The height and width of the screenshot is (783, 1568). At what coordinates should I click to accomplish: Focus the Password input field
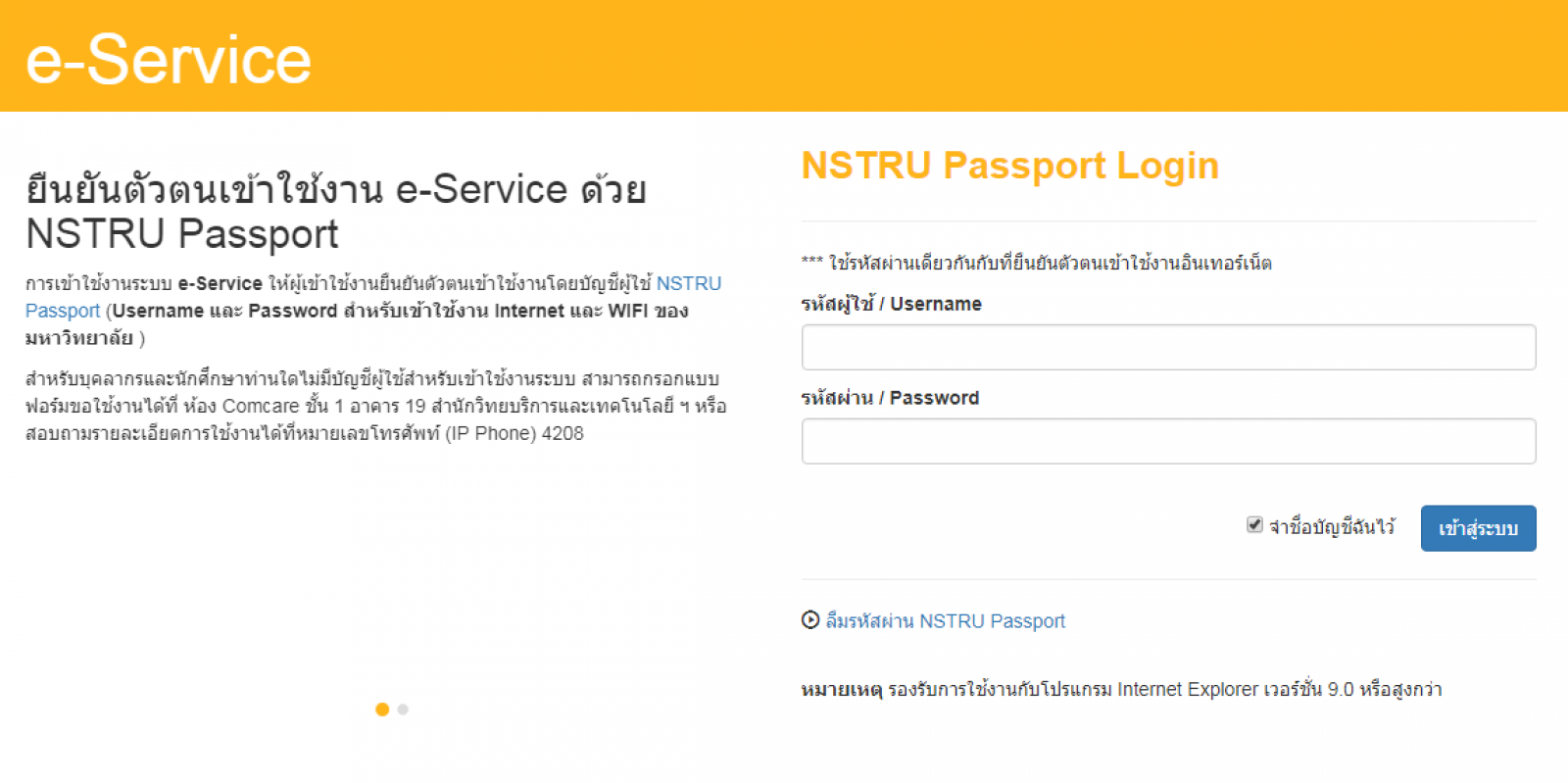pyautogui.click(x=1168, y=441)
